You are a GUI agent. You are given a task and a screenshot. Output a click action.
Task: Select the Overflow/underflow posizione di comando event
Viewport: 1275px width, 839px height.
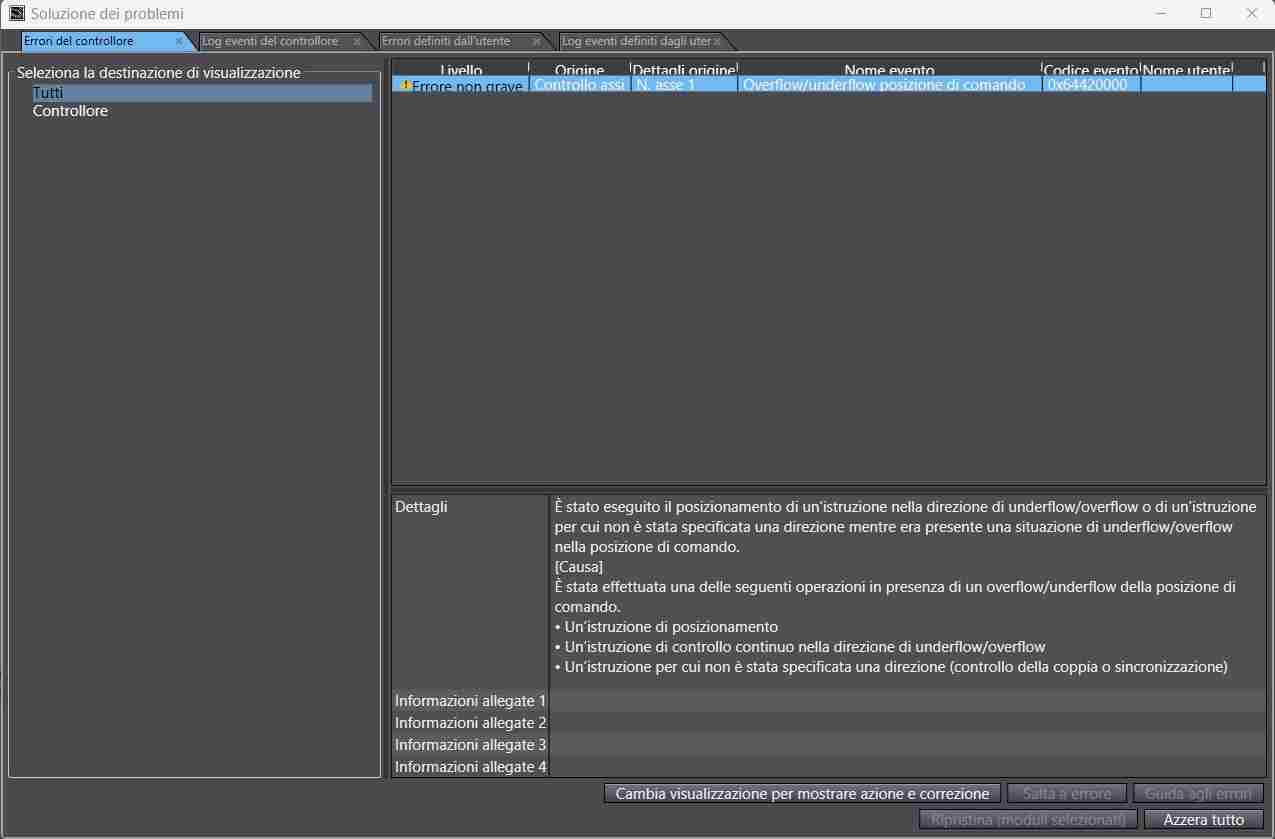pos(889,85)
